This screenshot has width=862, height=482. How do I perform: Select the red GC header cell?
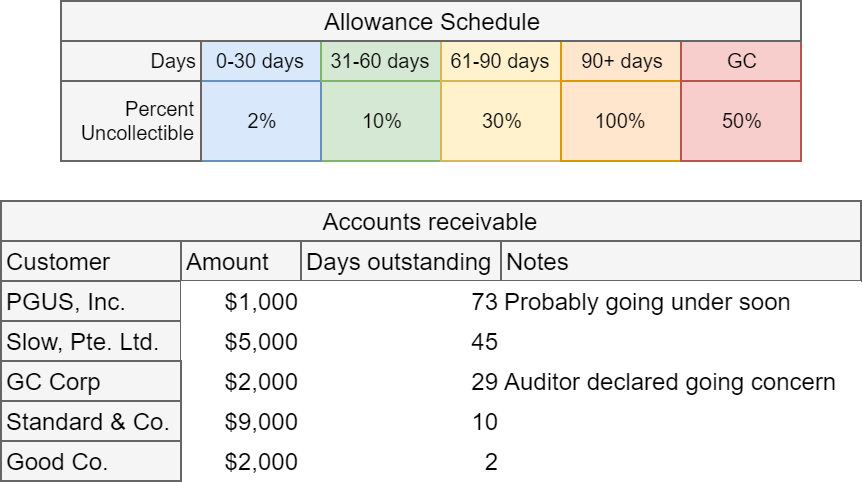click(741, 61)
